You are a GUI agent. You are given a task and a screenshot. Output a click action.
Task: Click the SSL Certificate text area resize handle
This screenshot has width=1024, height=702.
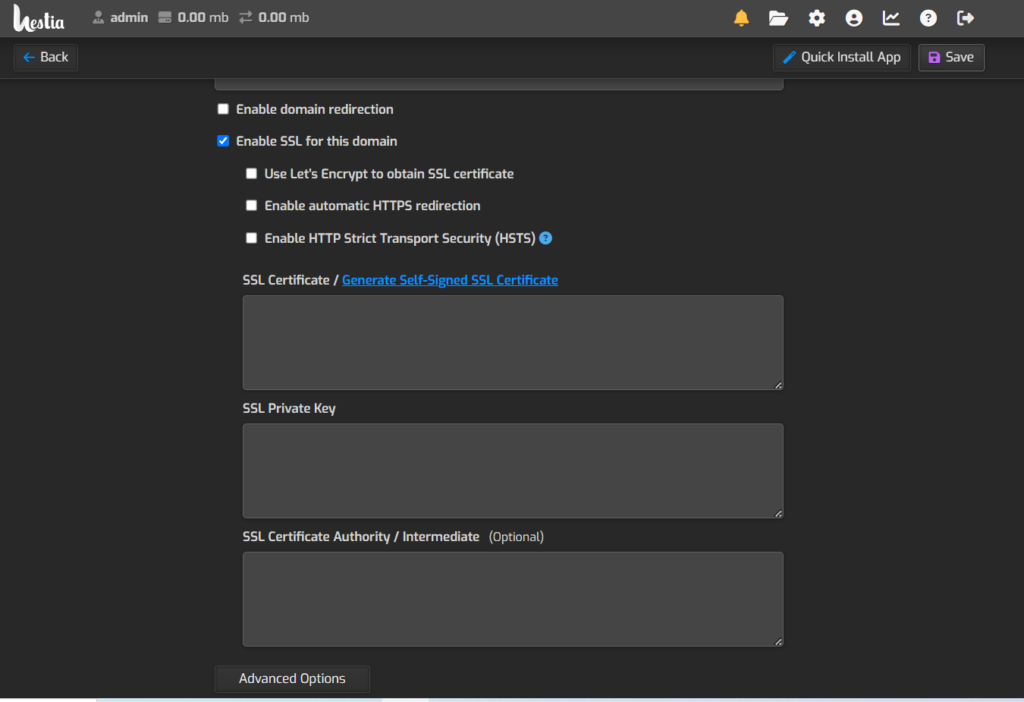(x=778, y=385)
